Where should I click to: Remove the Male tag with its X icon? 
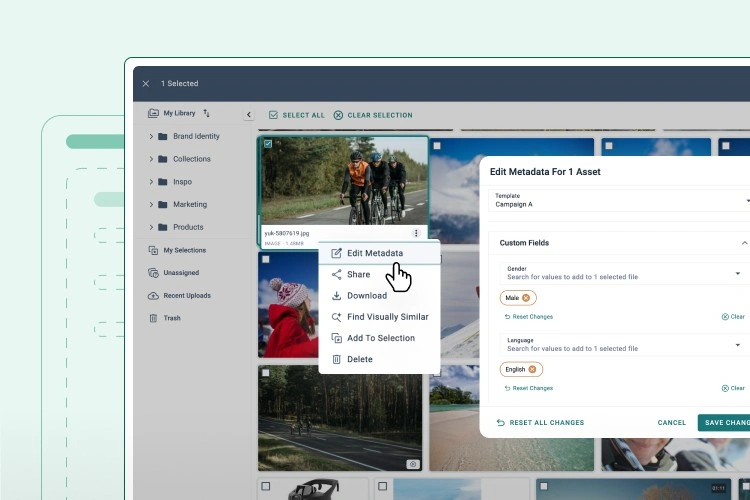[526, 297]
